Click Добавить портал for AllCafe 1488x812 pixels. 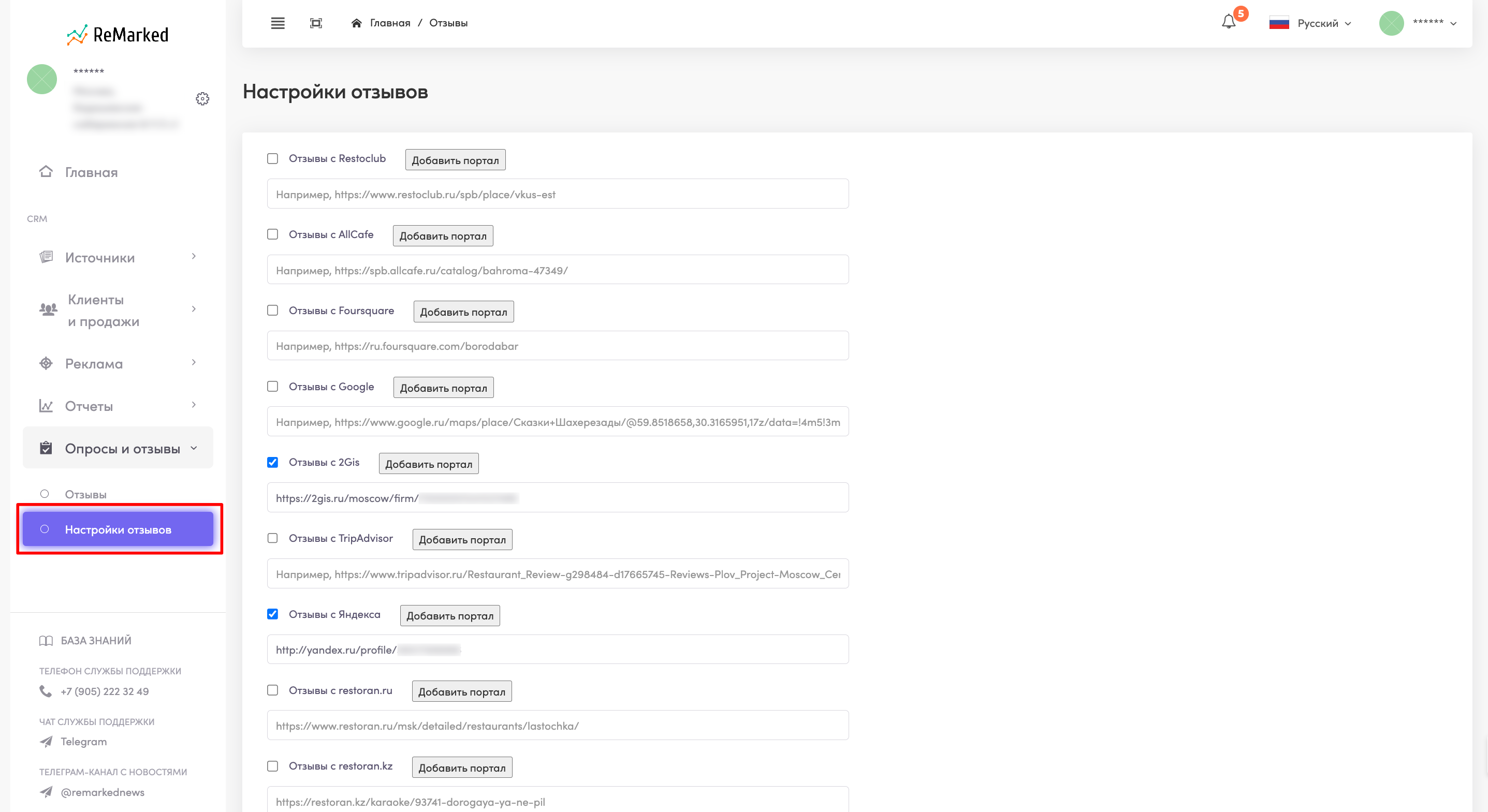pyautogui.click(x=443, y=235)
